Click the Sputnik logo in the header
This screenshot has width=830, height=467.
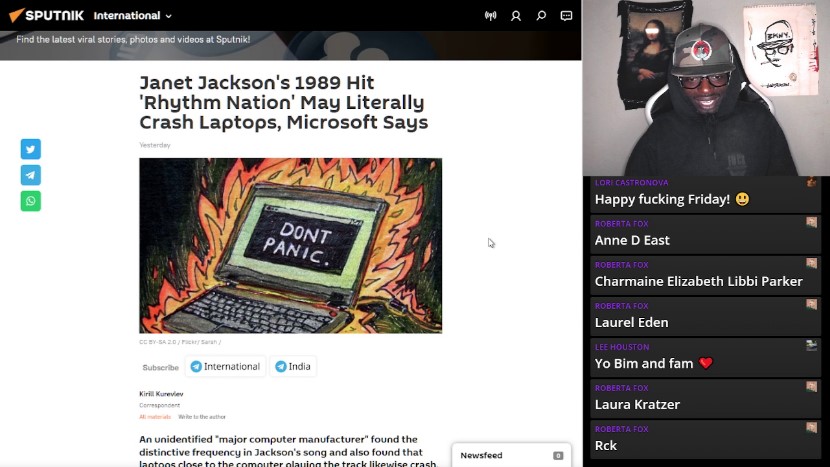[46, 16]
